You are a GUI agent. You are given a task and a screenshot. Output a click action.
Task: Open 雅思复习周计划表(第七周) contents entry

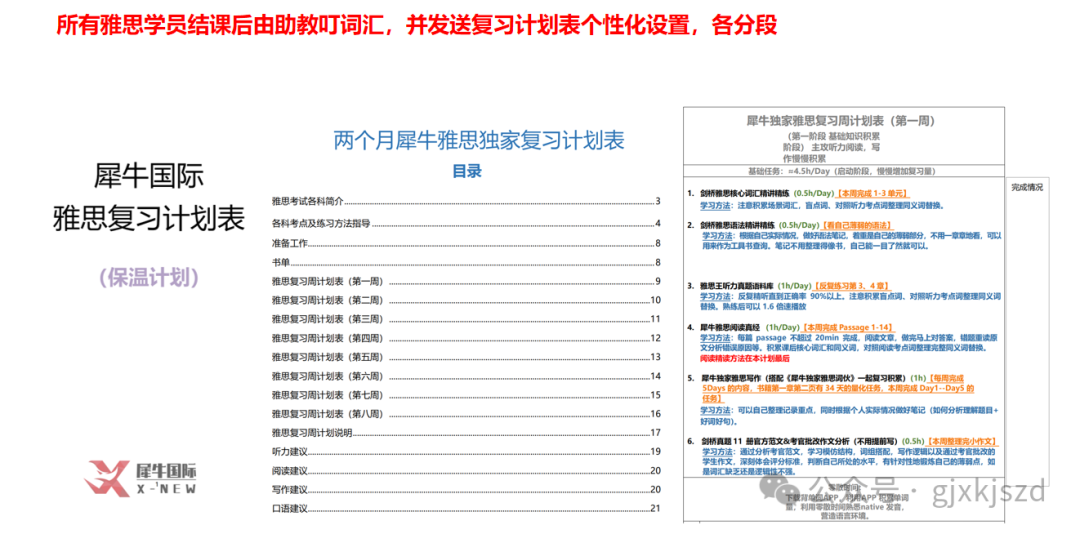(x=466, y=395)
